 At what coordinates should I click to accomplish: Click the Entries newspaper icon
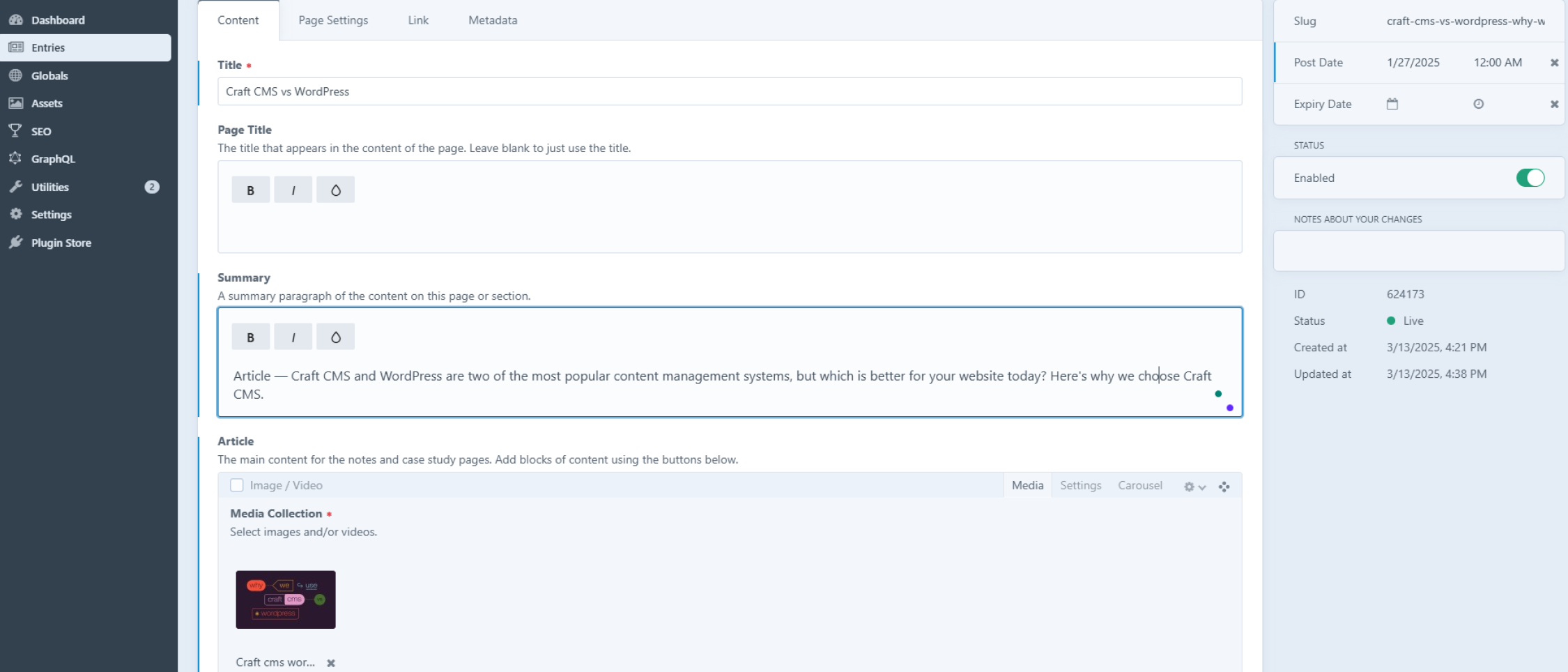coord(15,47)
